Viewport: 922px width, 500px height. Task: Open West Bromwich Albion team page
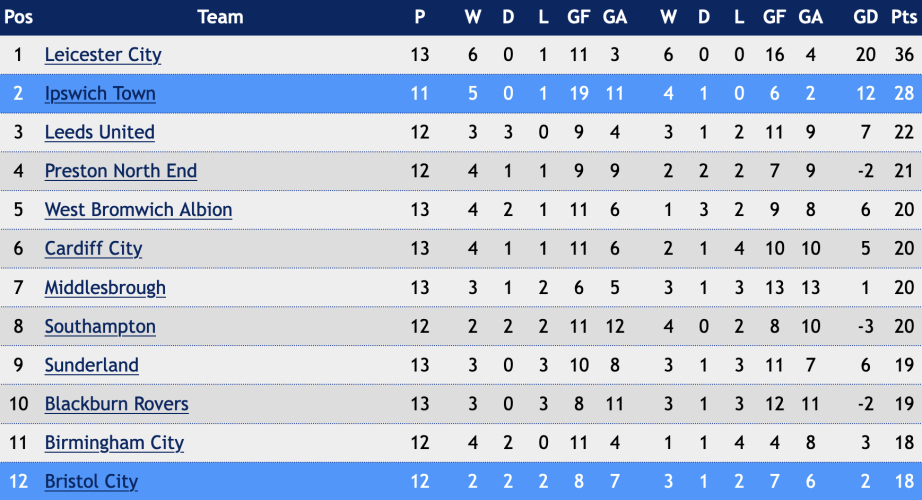pos(138,210)
